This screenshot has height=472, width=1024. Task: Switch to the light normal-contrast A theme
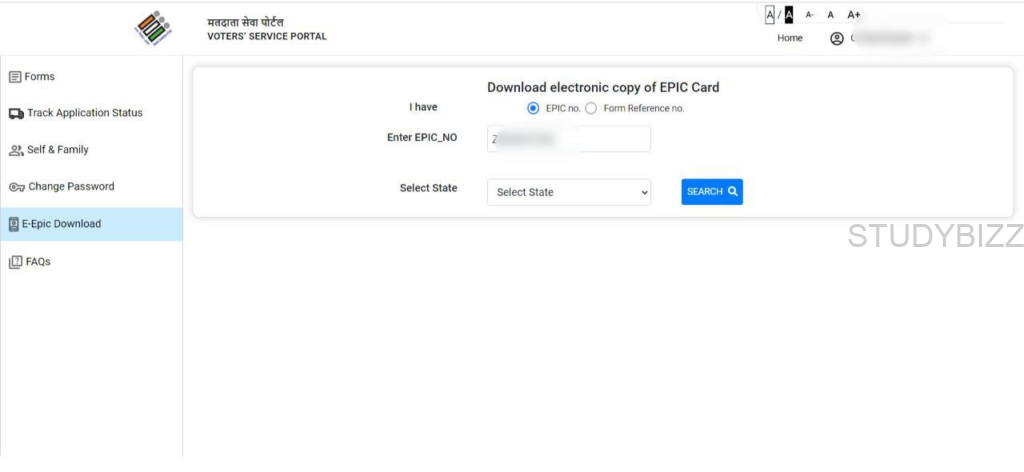tap(770, 15)
